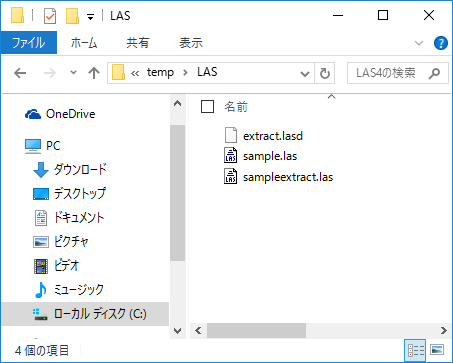Click the file list horizontal scroll-right arrow

[x=443, y=330]
